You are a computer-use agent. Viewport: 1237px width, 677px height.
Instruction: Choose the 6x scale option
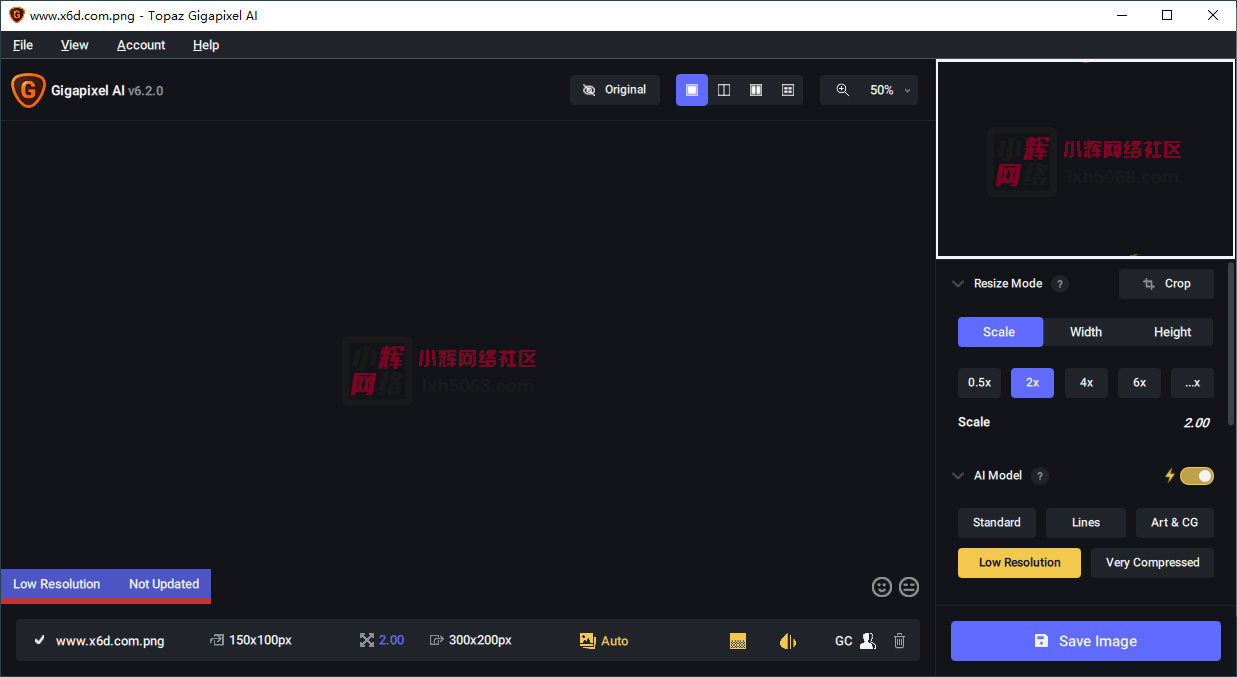(1139, 383)
